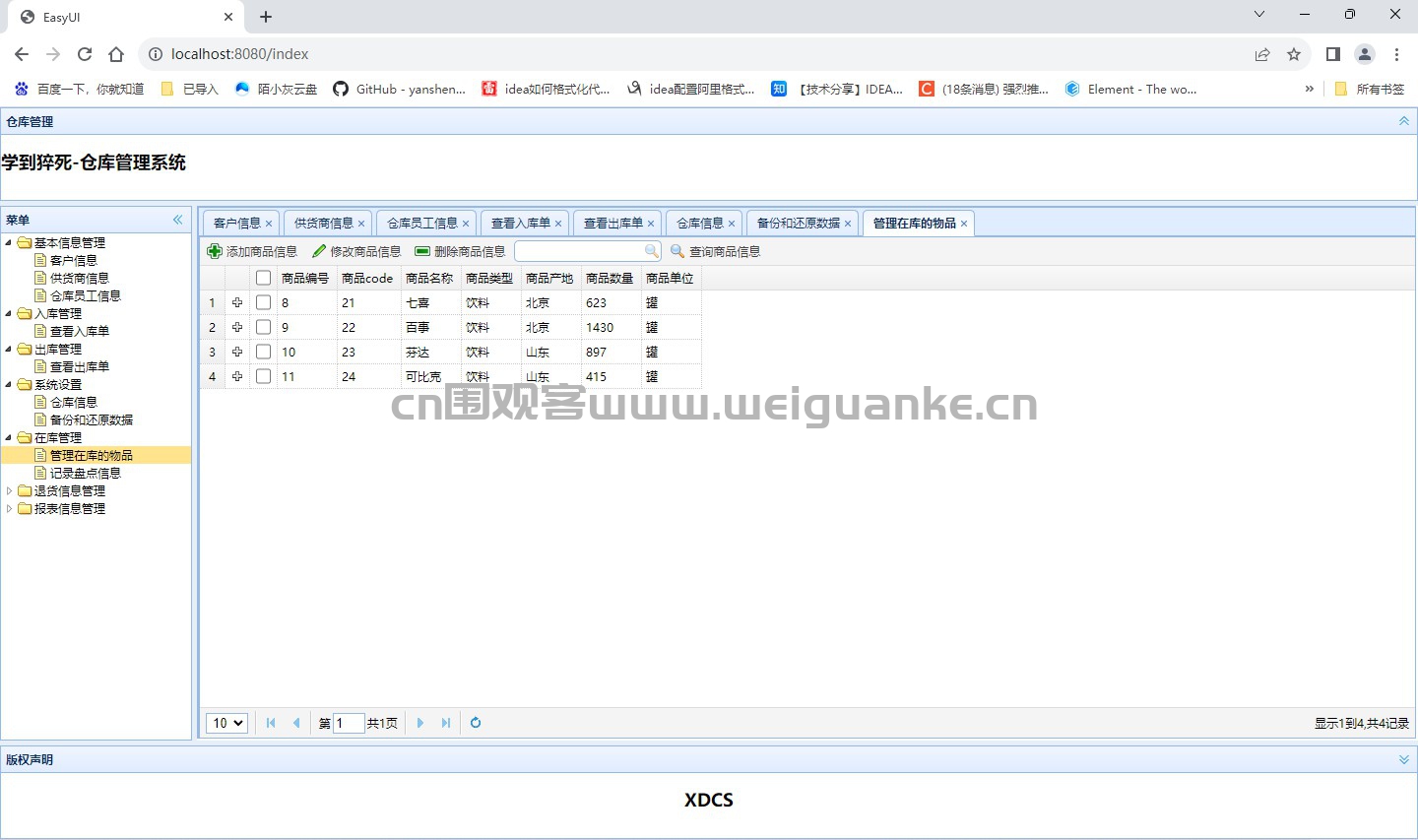
Task: Tick the checkbox for product row 芬达
Action: tap(263, 352)
